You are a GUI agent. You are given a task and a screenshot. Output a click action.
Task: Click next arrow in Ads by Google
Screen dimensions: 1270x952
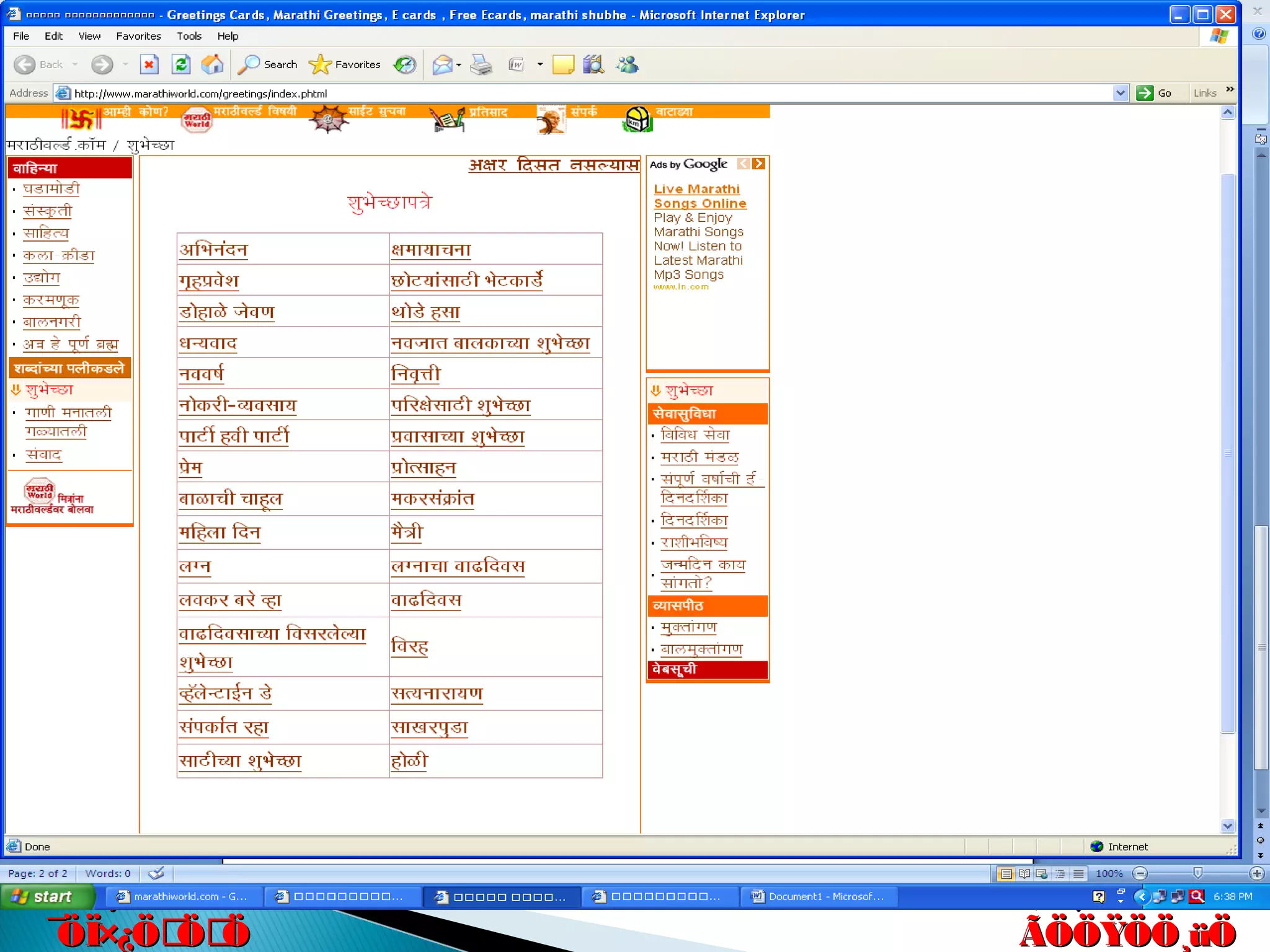coord(758,164)
